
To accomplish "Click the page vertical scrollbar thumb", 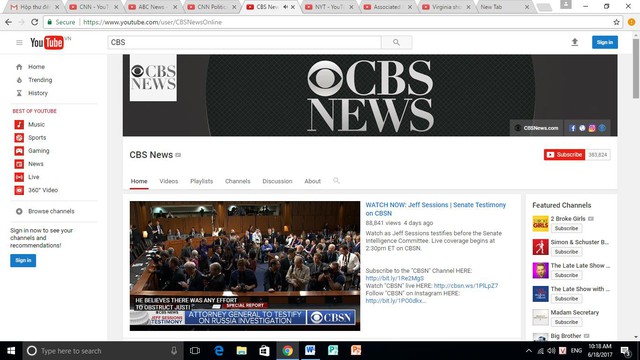I will 636,69.
